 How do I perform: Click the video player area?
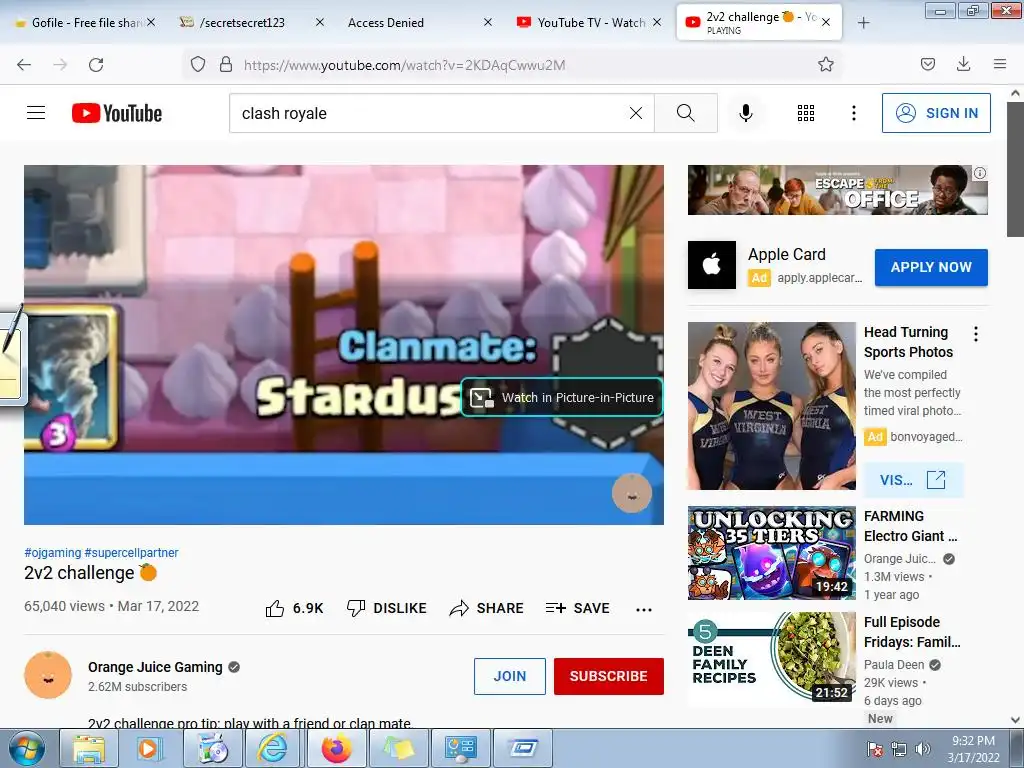tap(344, 344)
